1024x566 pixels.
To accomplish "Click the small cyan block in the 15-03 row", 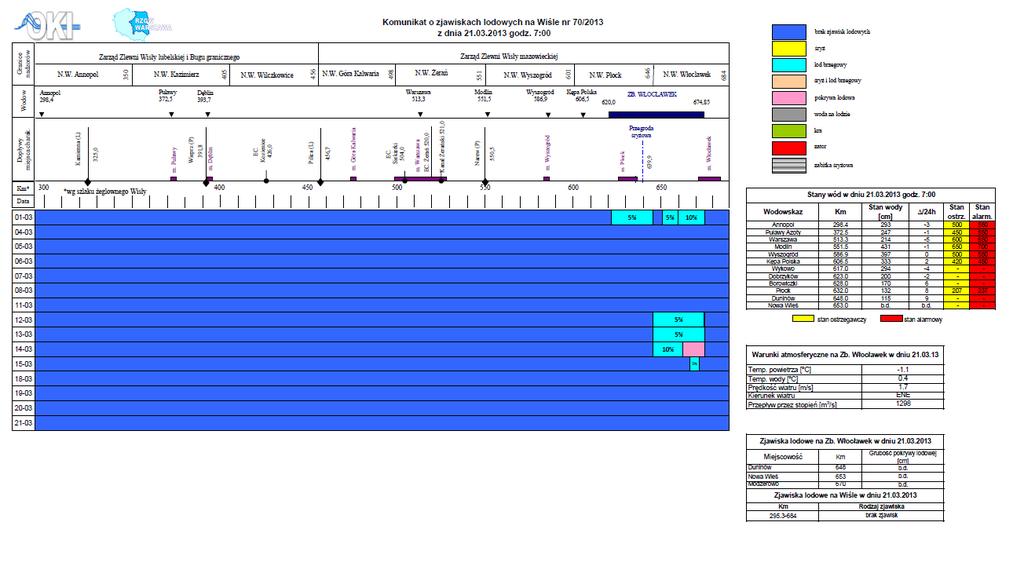I will pyautogui.click(x=694, y=364).
